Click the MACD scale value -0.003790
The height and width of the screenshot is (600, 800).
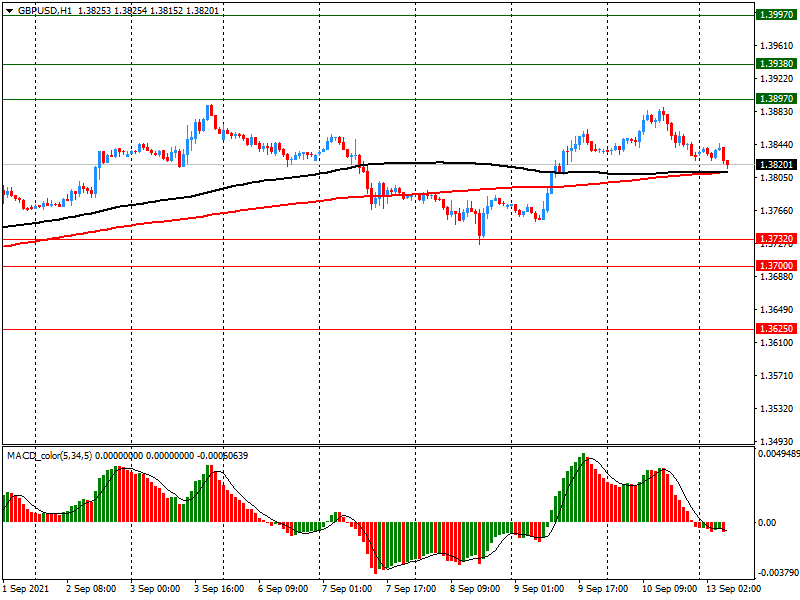779,573
